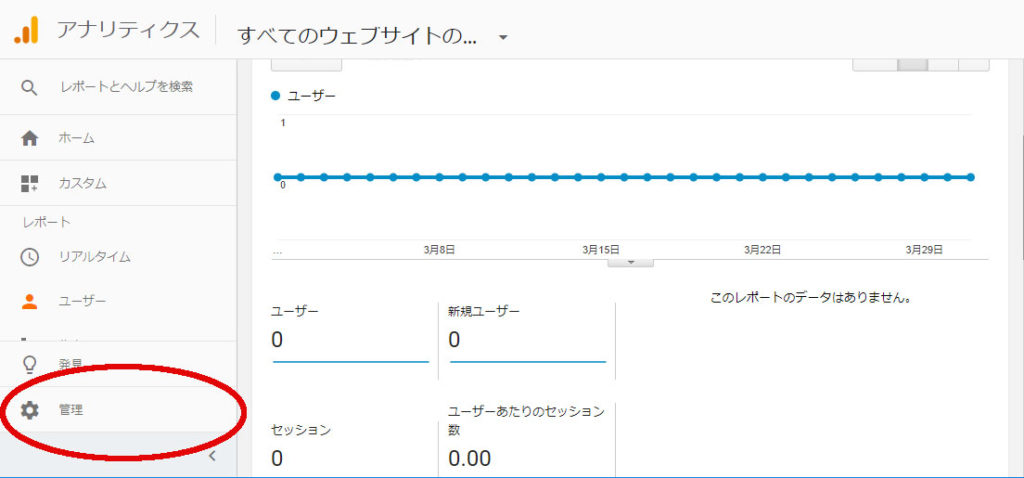Open the 管理 admin page
The width and height of the screenshot is (1024, 478).
(x=70, y=410)
